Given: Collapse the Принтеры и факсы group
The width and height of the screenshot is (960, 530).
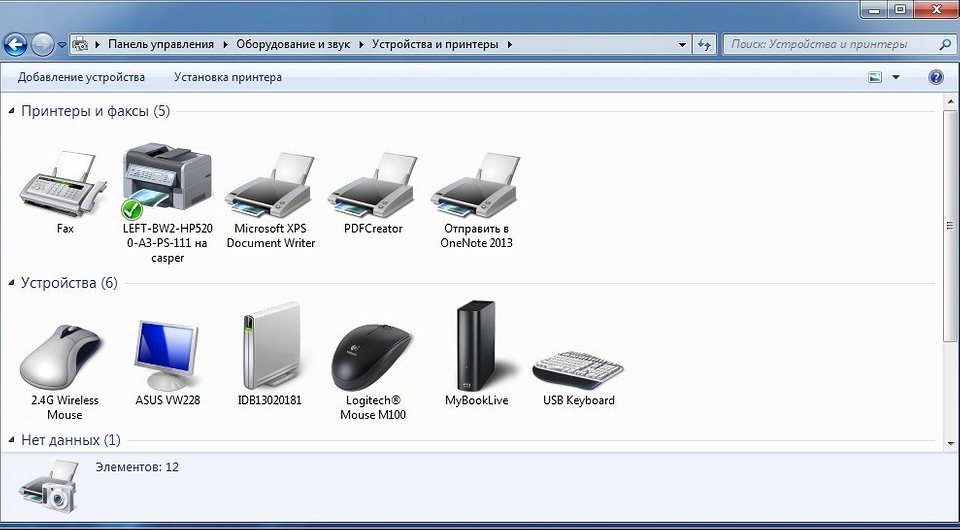Looking at the screenshot, I should pos(13,112).
